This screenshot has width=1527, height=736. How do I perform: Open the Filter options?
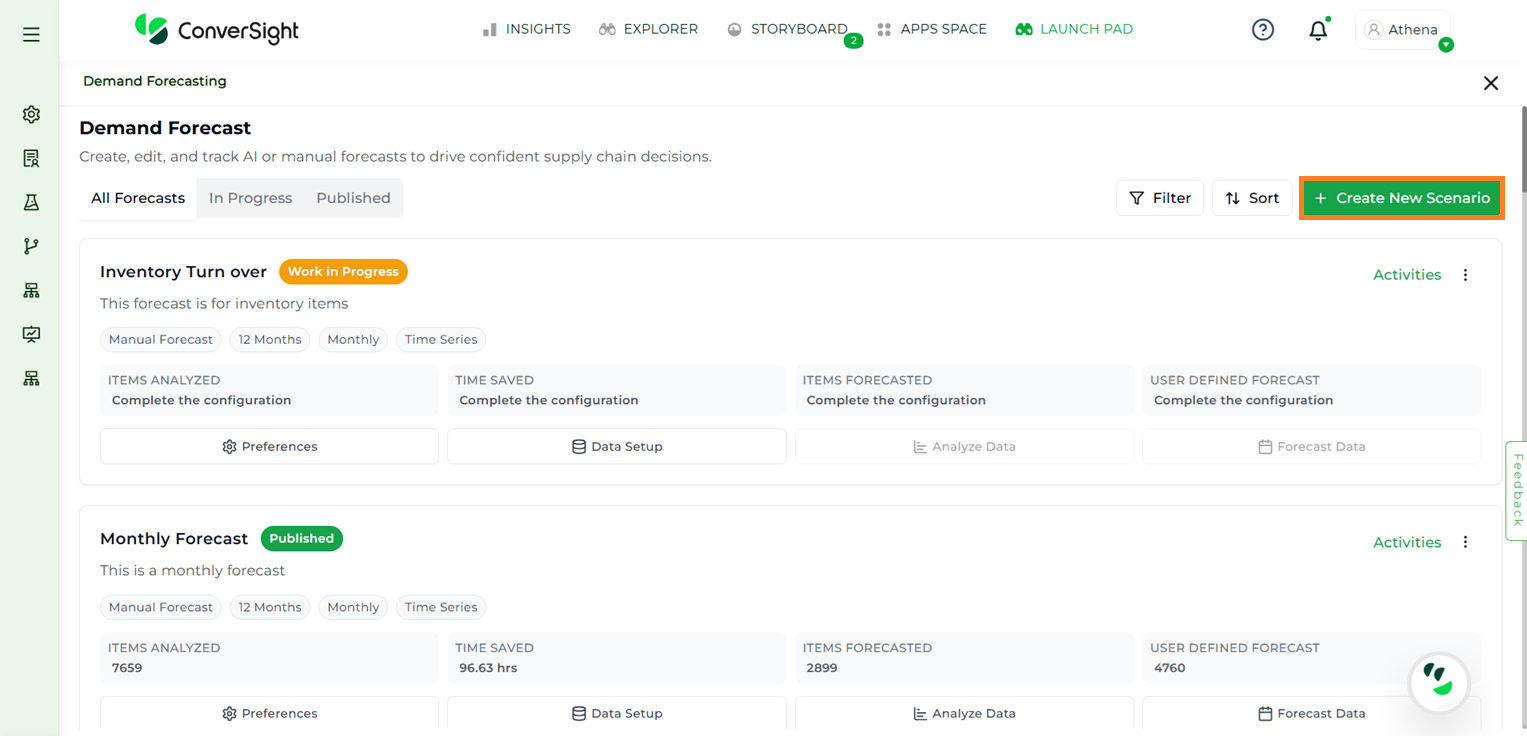click(1159, 198)
